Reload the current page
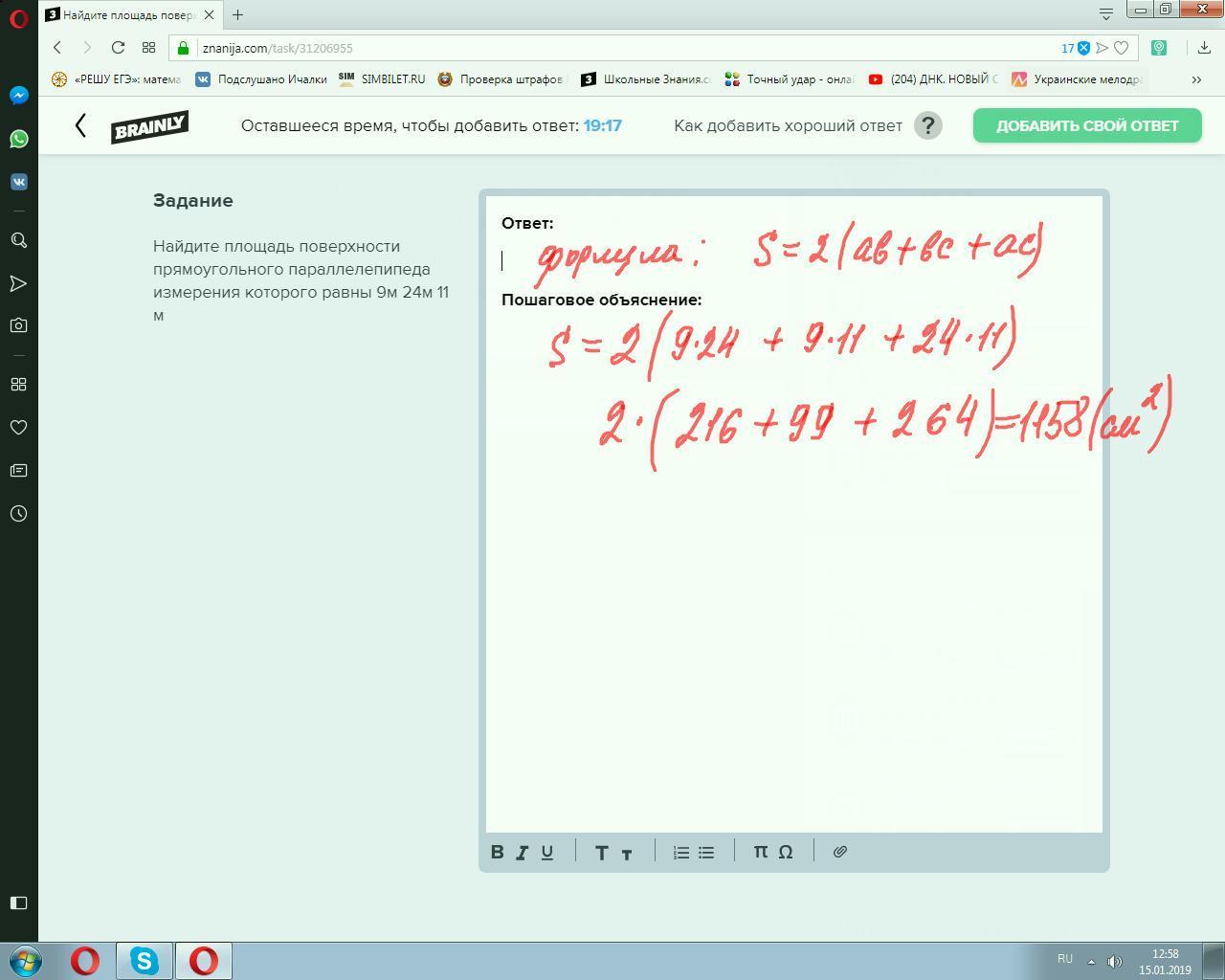The width and height of the screenshot is (1225, 980). click(118, 48)
